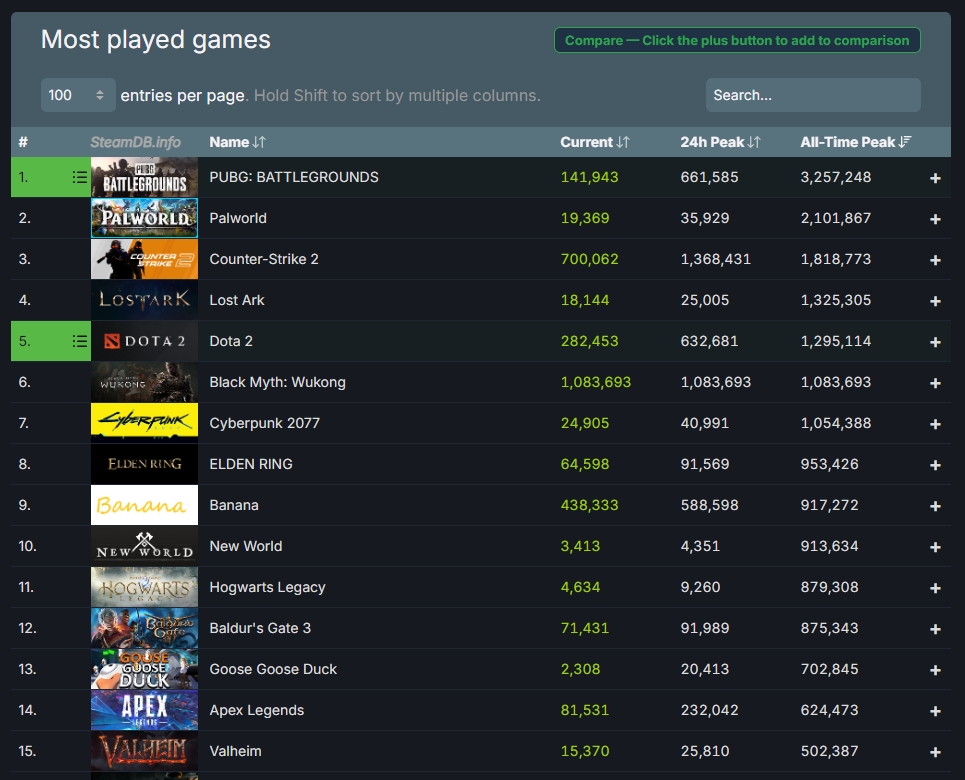The image size is (965, 780).
Task: Sort by Name column header
Action: (x=237, y=142)
